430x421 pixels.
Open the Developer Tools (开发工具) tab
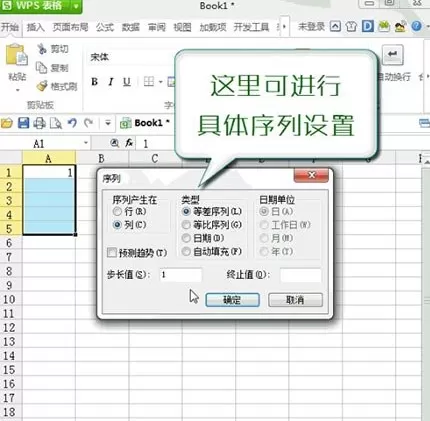(251, 27)
